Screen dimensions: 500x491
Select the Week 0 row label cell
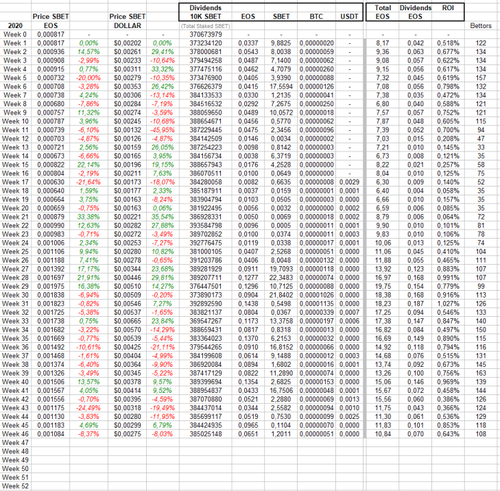[15, 34]
